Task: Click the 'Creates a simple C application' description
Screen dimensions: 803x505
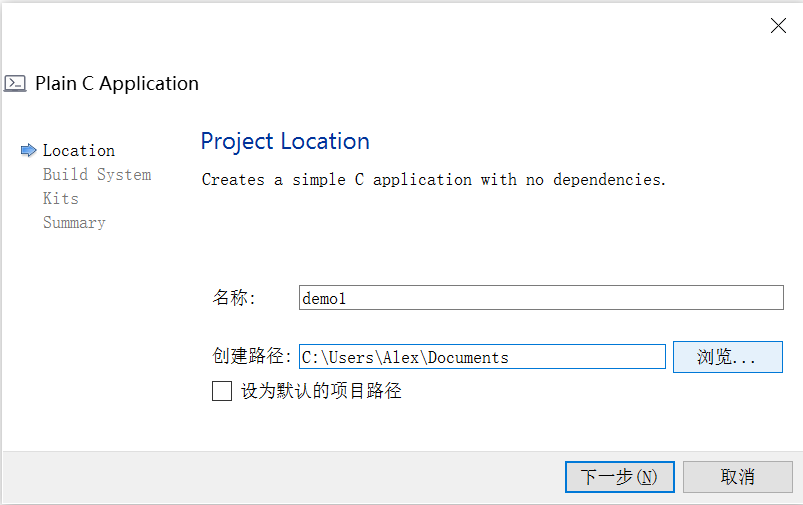Action: coord(434,180)
